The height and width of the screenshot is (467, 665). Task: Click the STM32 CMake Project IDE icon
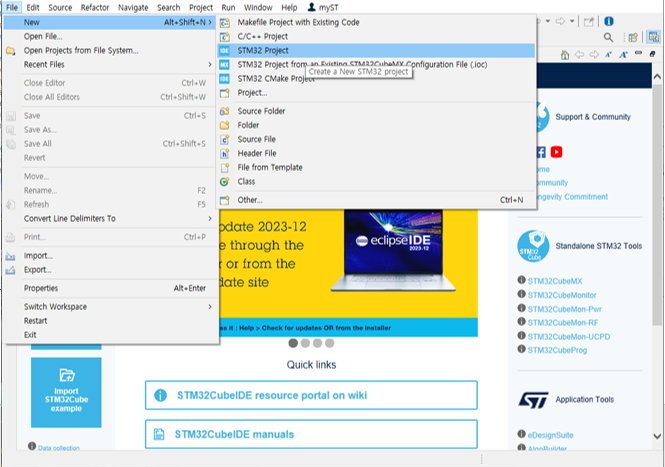pyautogui.click(x=224, y=78)
